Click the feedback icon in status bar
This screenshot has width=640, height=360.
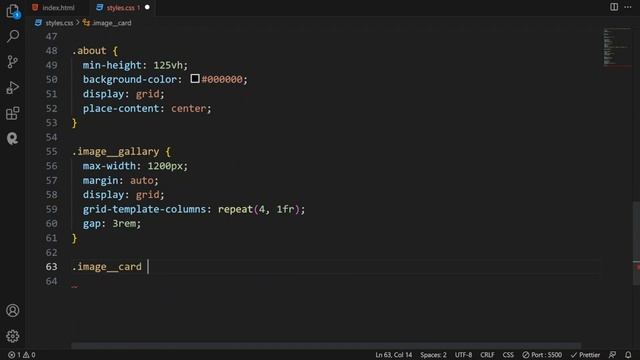(x=612, y=355)
